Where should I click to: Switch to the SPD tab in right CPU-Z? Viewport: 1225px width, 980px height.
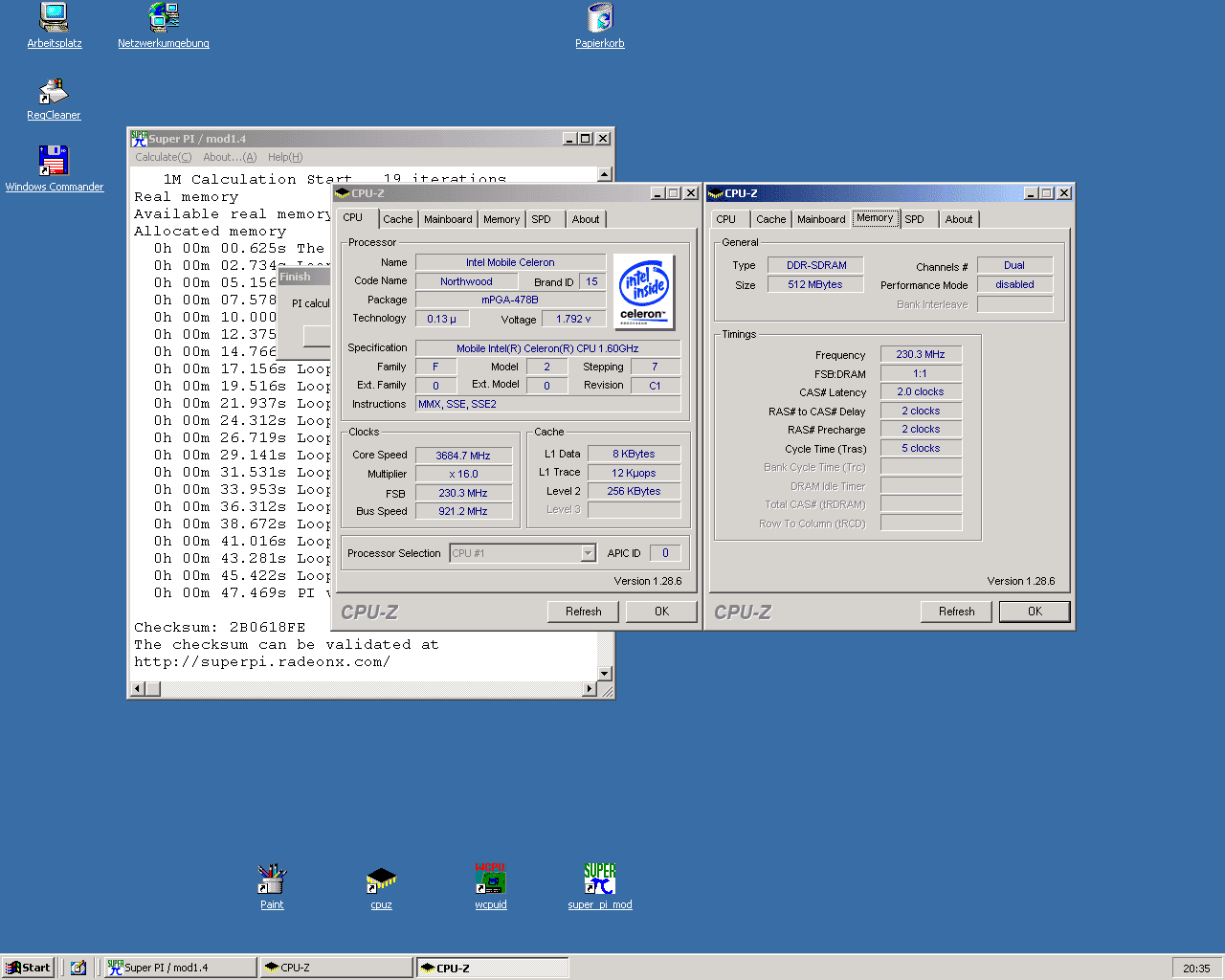point(915,219)
